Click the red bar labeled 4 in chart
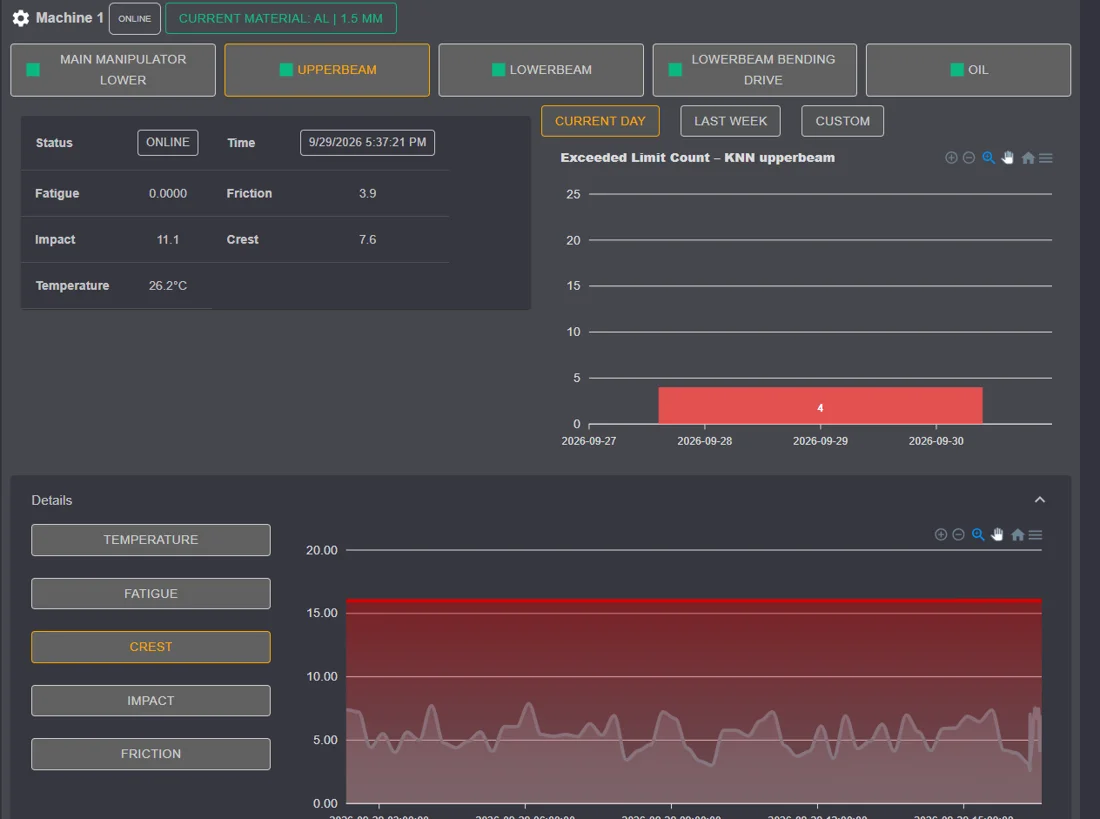 coord(820,406)
